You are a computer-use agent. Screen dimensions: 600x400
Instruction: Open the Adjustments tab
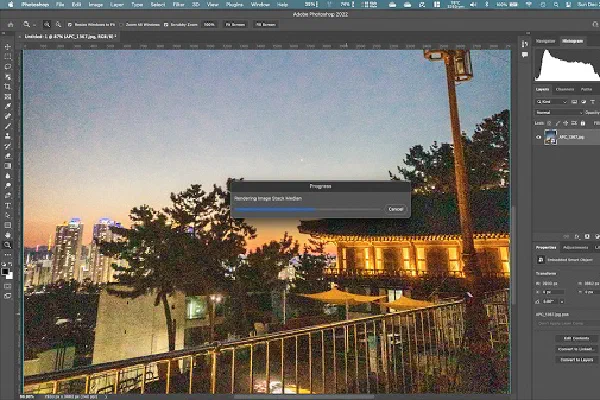click(576, 246)
